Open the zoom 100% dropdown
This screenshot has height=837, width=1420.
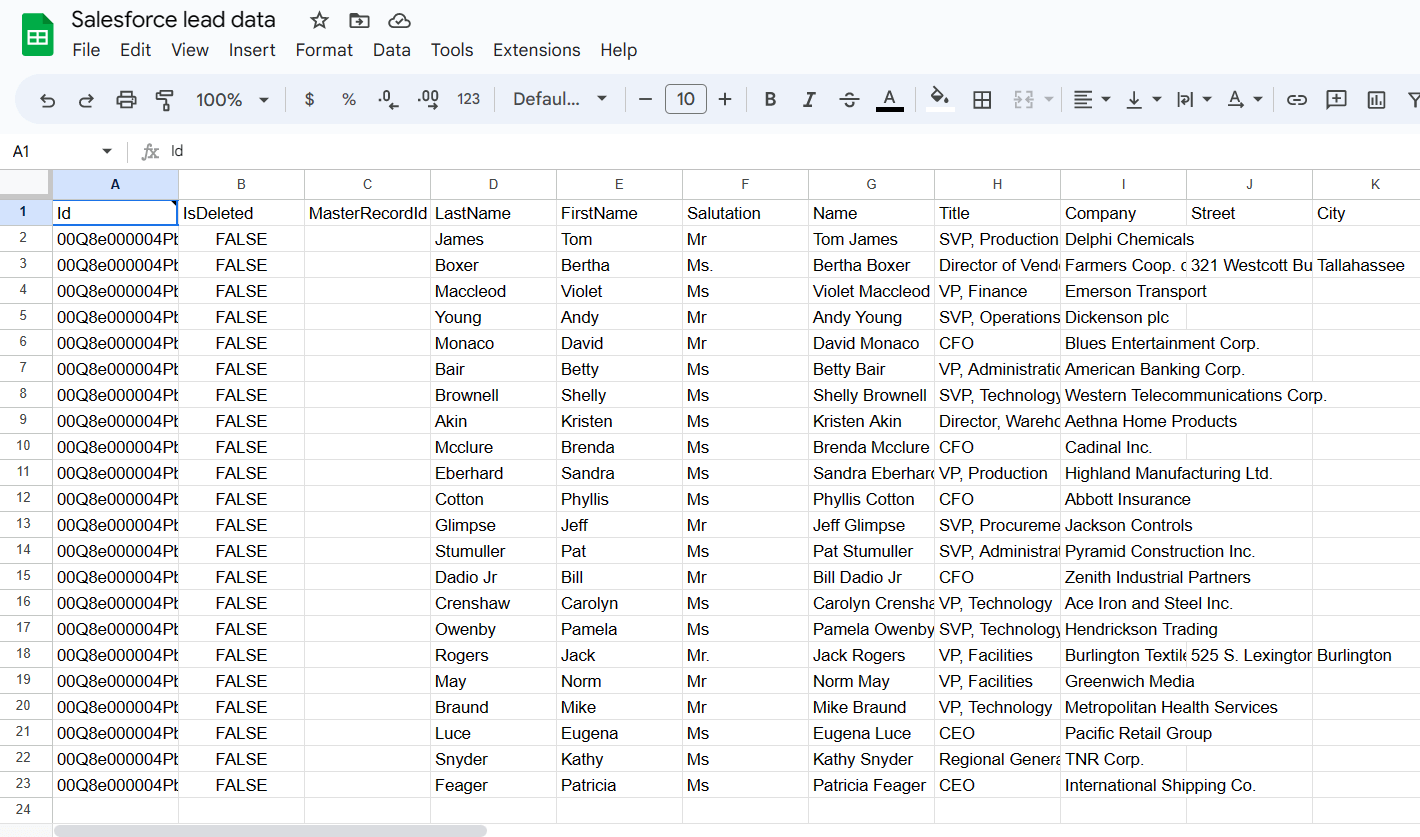tap(232, 99)
